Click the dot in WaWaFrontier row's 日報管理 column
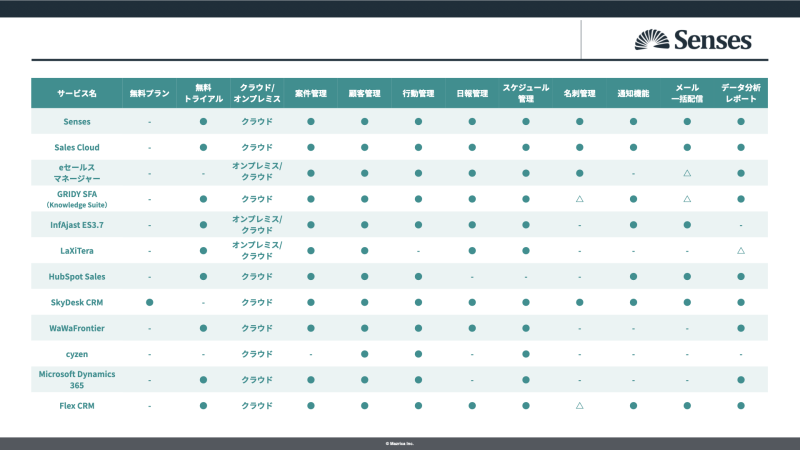800x450 pixels. pos(472,328)
